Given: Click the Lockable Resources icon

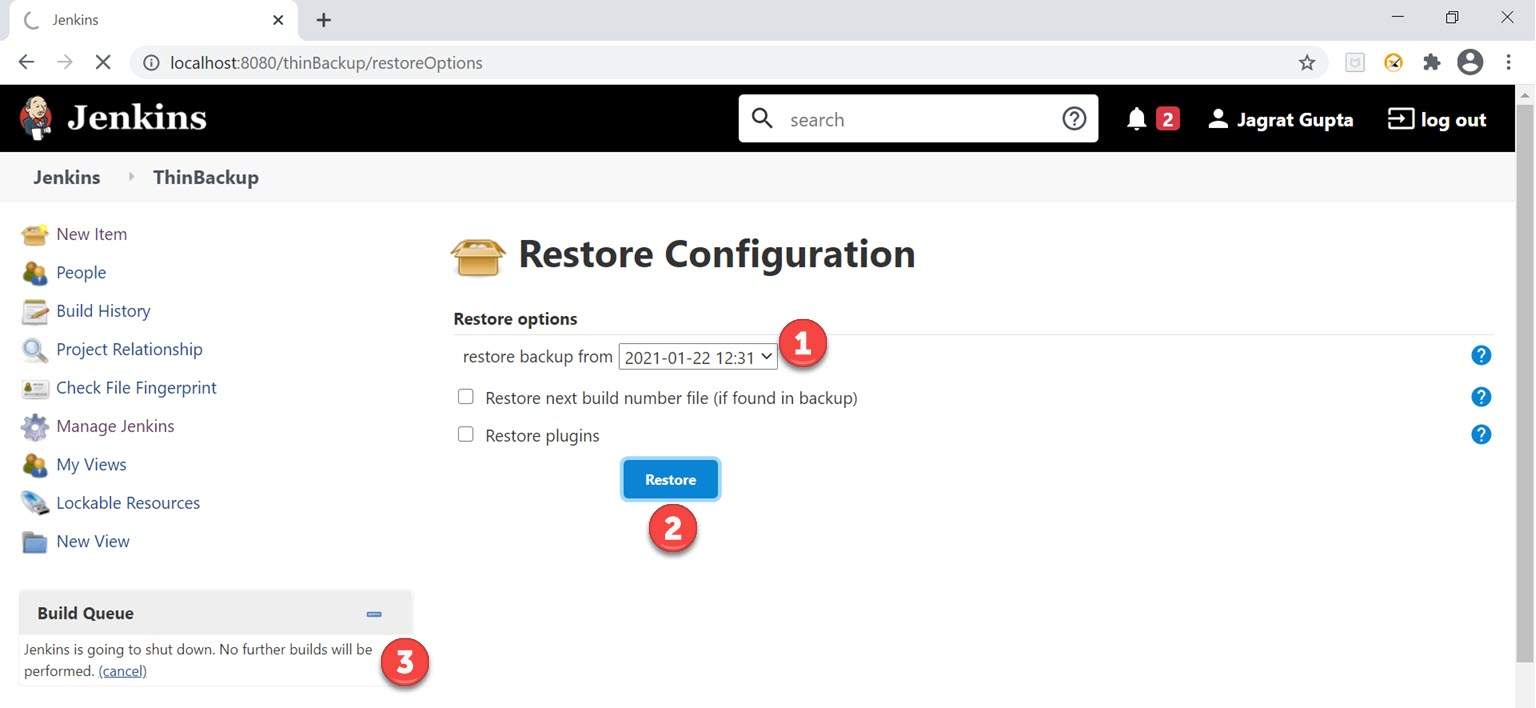Looking at the screenshot, I should [34, 503].
